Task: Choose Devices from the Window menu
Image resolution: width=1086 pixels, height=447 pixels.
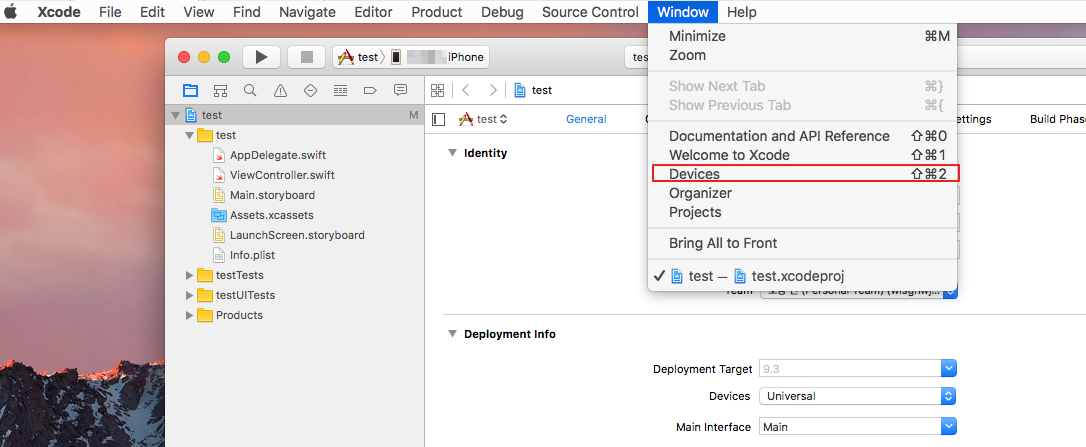Action: pos(803,174)
